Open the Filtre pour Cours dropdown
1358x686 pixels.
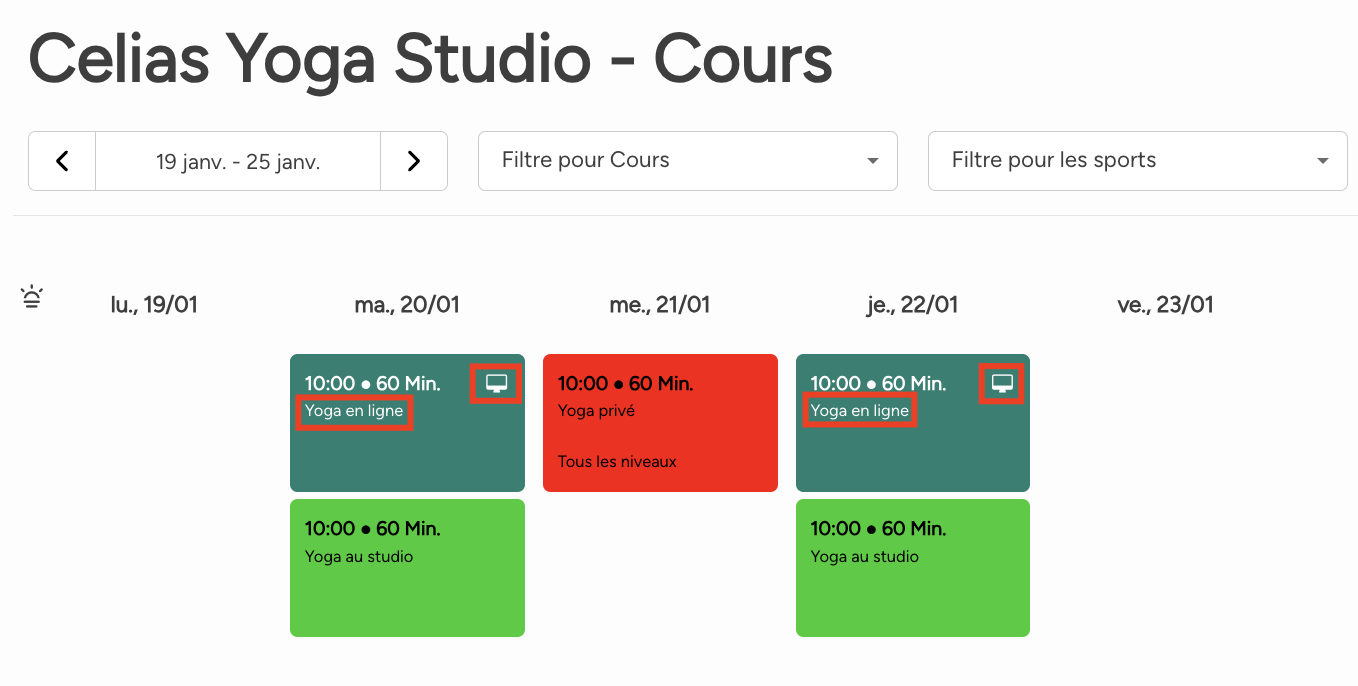[x=687, y=161]
